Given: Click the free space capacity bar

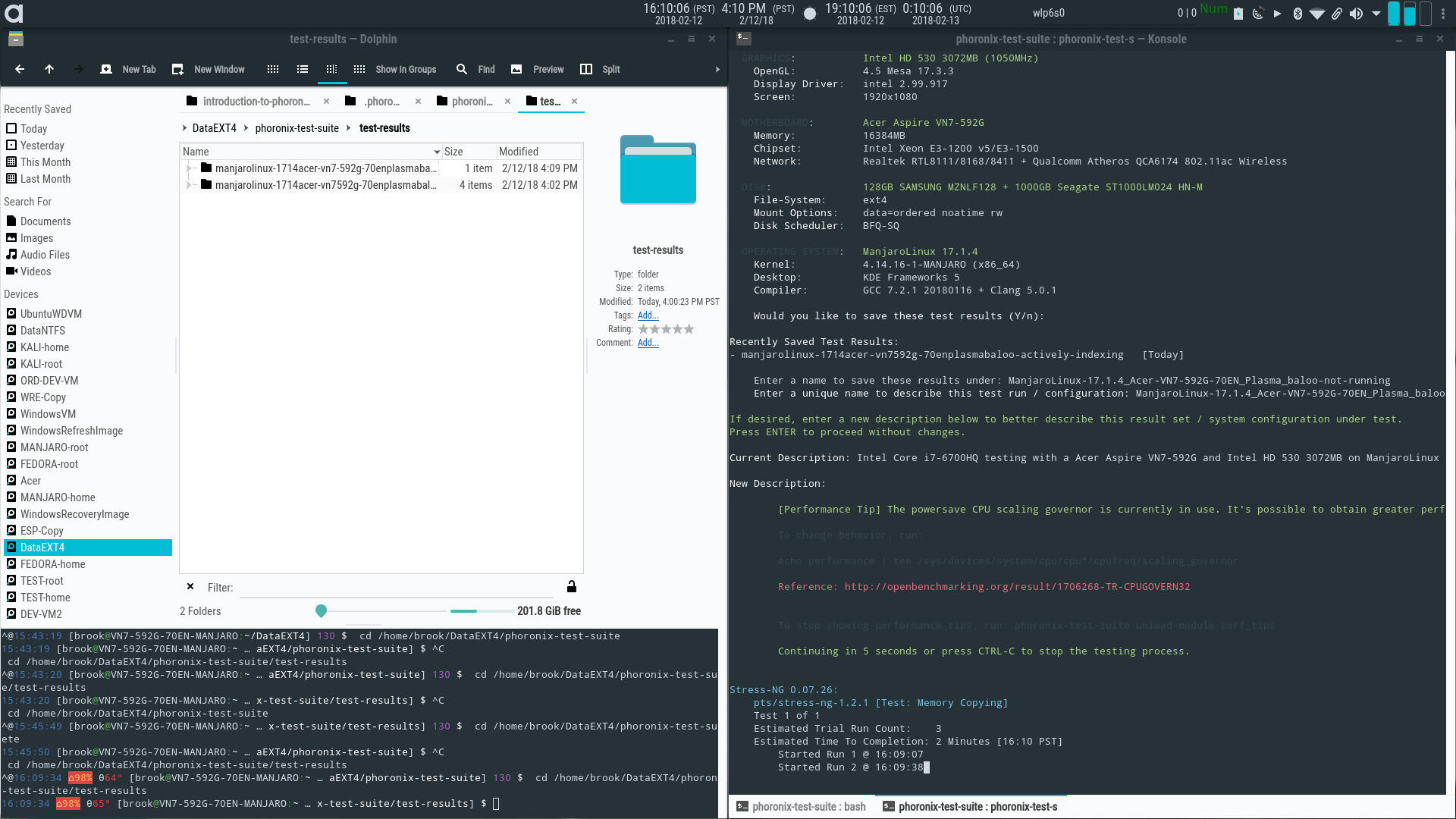Looking at the screenshot, I should [x=482, y=610].
